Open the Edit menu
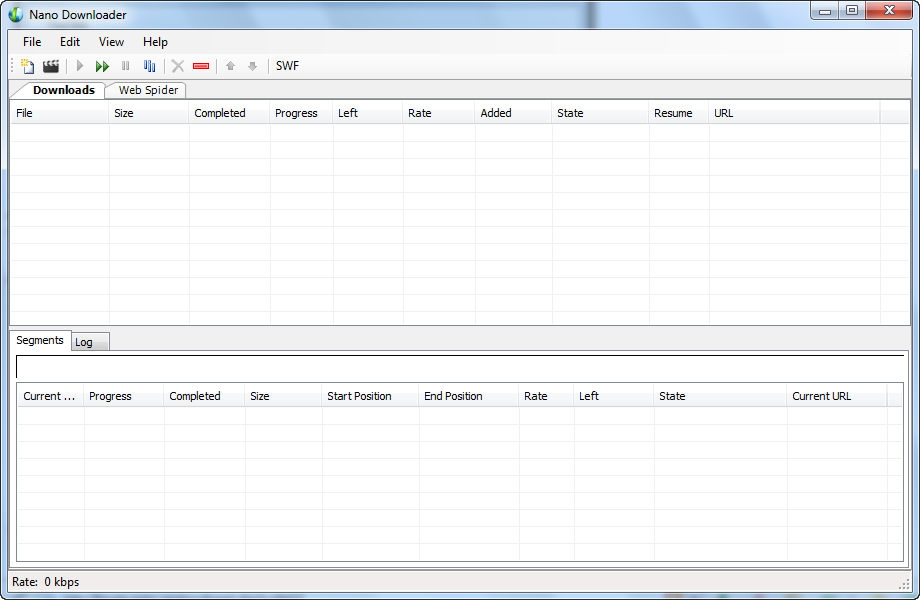The width and height of the screenshot is (920, 600). [70, 42]
